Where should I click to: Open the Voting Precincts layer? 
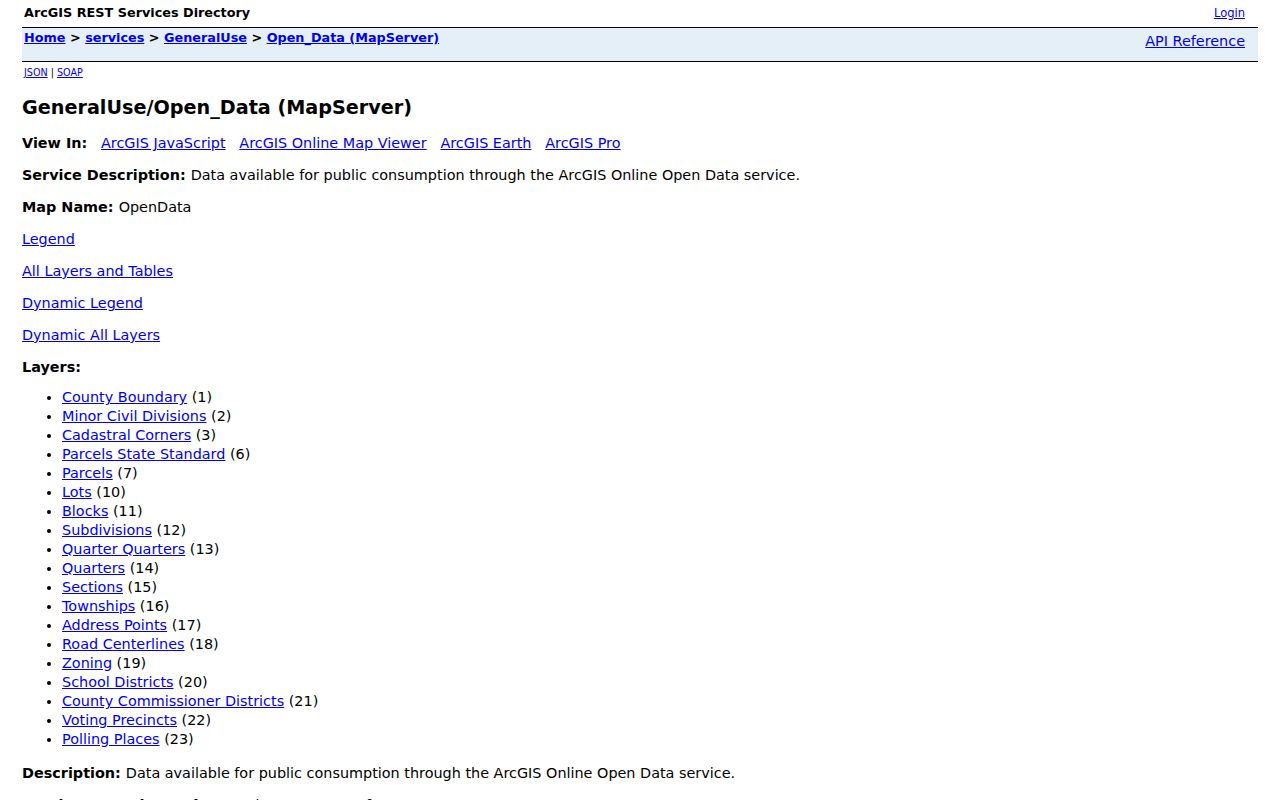(119, 720)
